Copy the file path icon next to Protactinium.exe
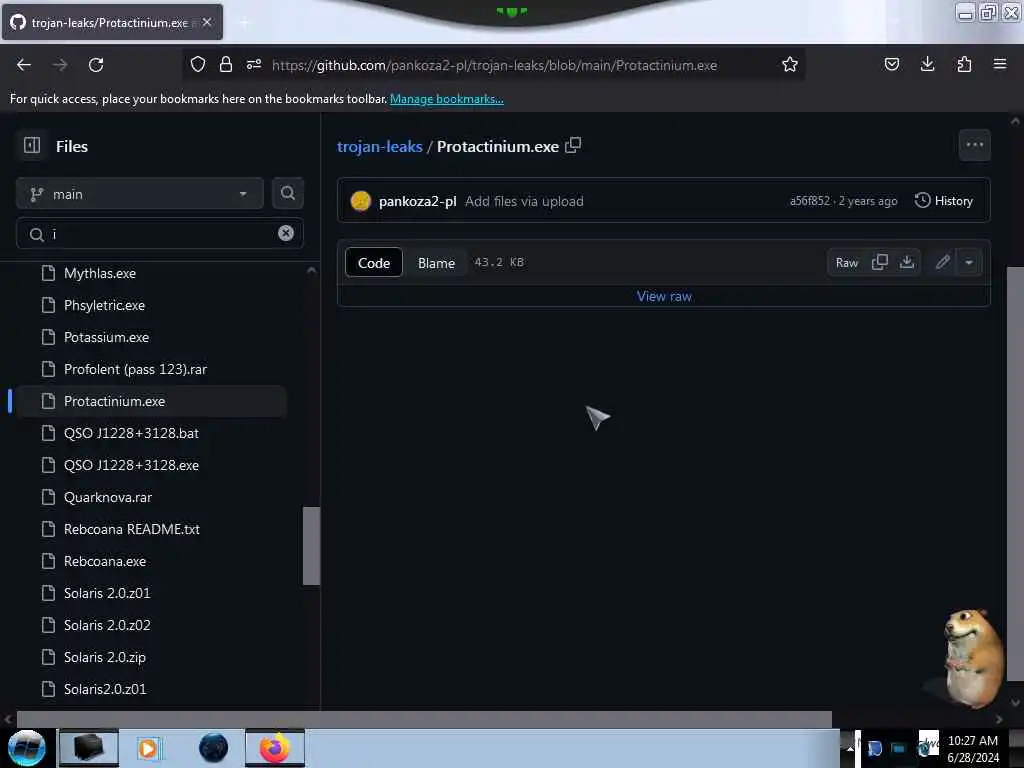Screen dimensions: 1024x768 point(573,145)
